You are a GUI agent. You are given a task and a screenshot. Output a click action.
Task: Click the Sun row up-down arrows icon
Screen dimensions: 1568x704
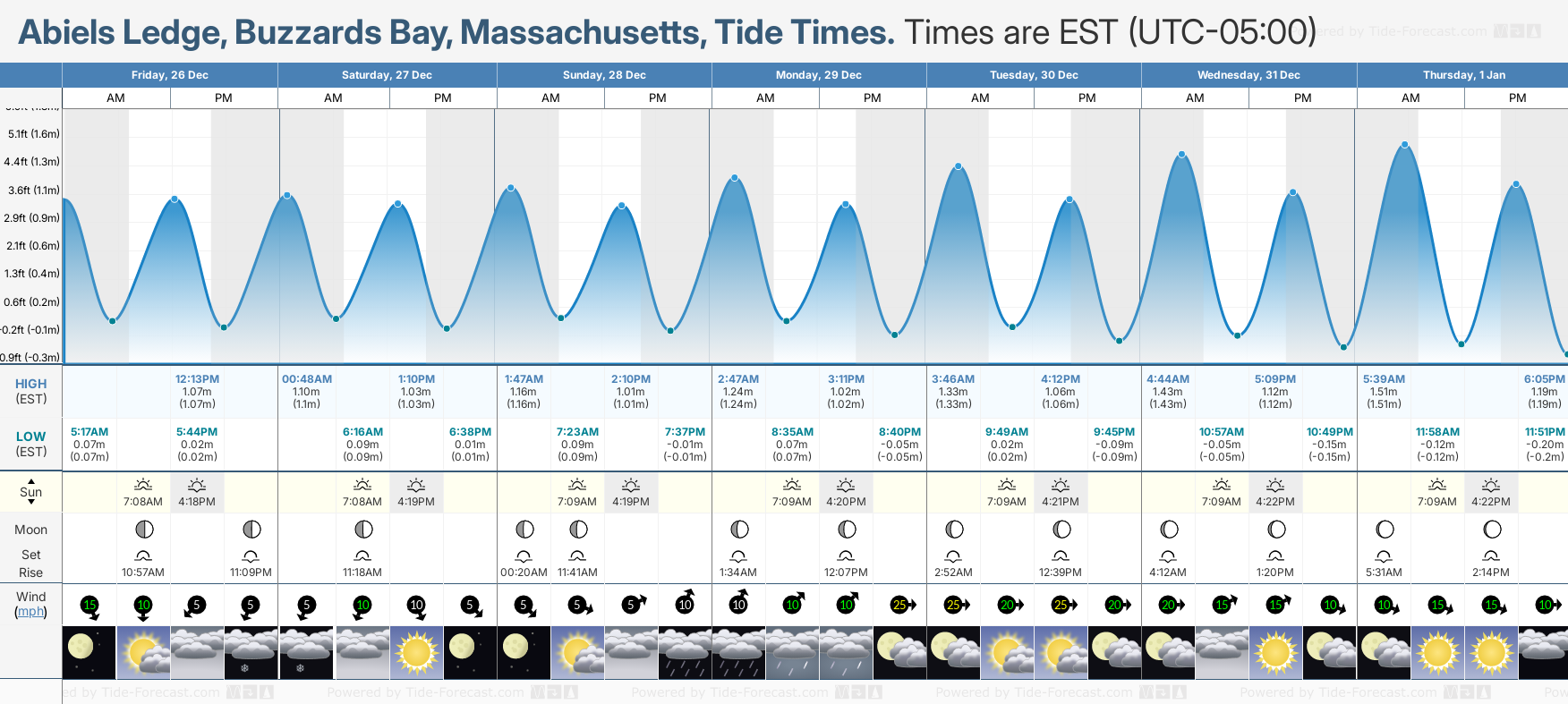click(x=31, y=492)
